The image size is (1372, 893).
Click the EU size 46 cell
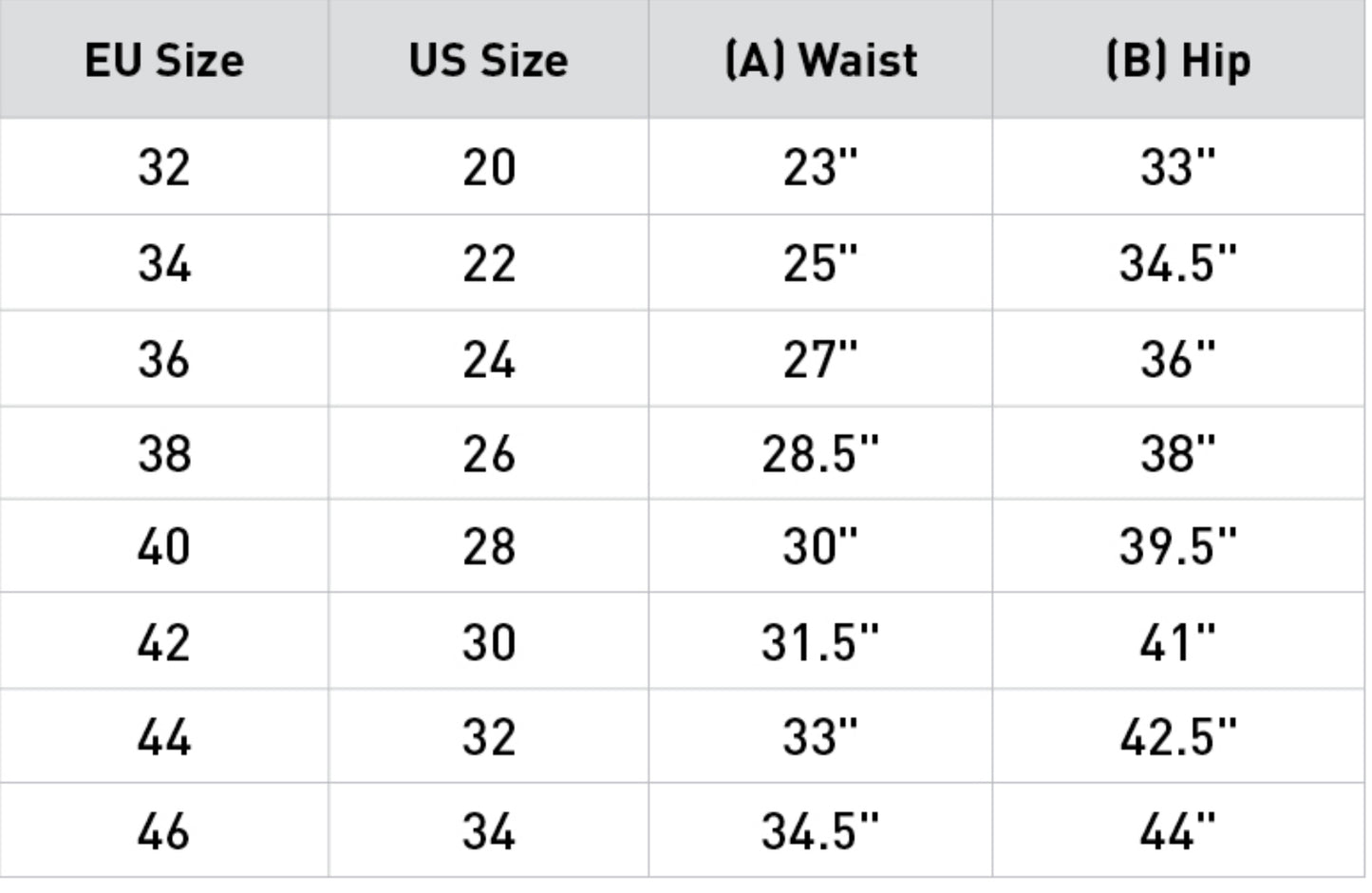click(x=164, y=830)
